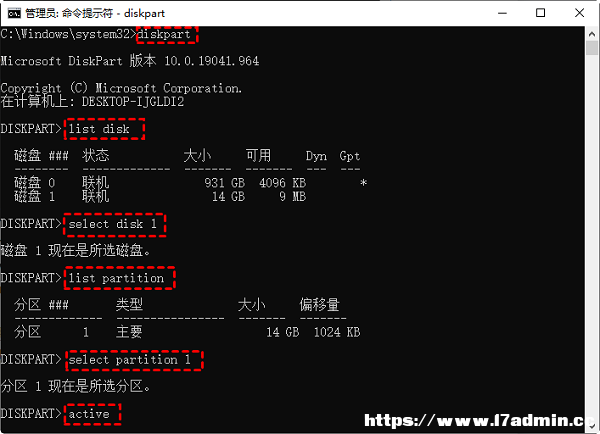Click the command prompt title bar icon

[14, 13]
